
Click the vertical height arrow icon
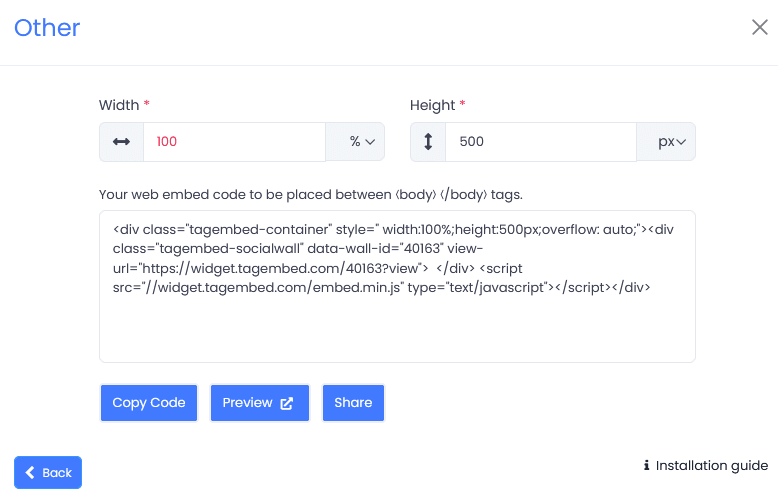[428, 142]
